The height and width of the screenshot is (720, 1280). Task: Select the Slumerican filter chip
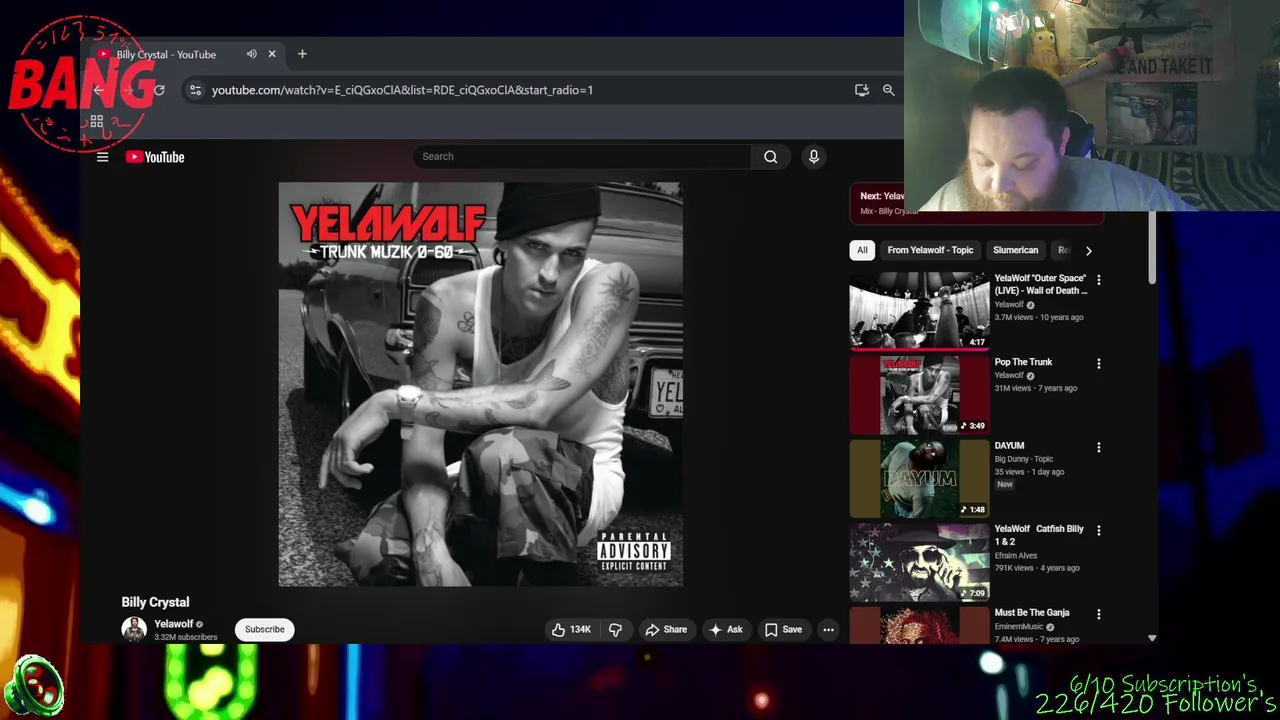[1015, 250]
